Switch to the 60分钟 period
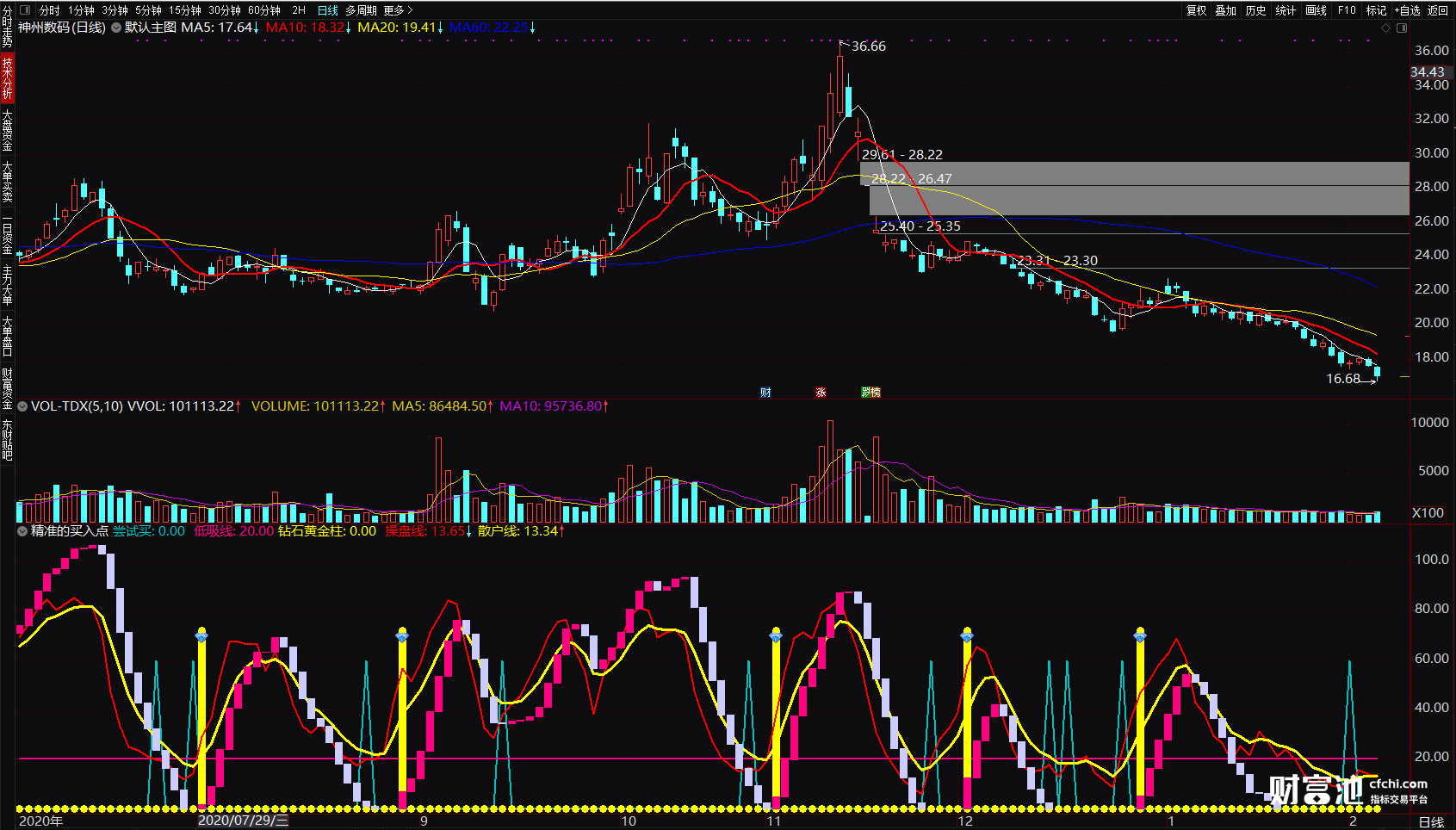This screenshot has height=830, width=1456. click(x=264, y=10)
